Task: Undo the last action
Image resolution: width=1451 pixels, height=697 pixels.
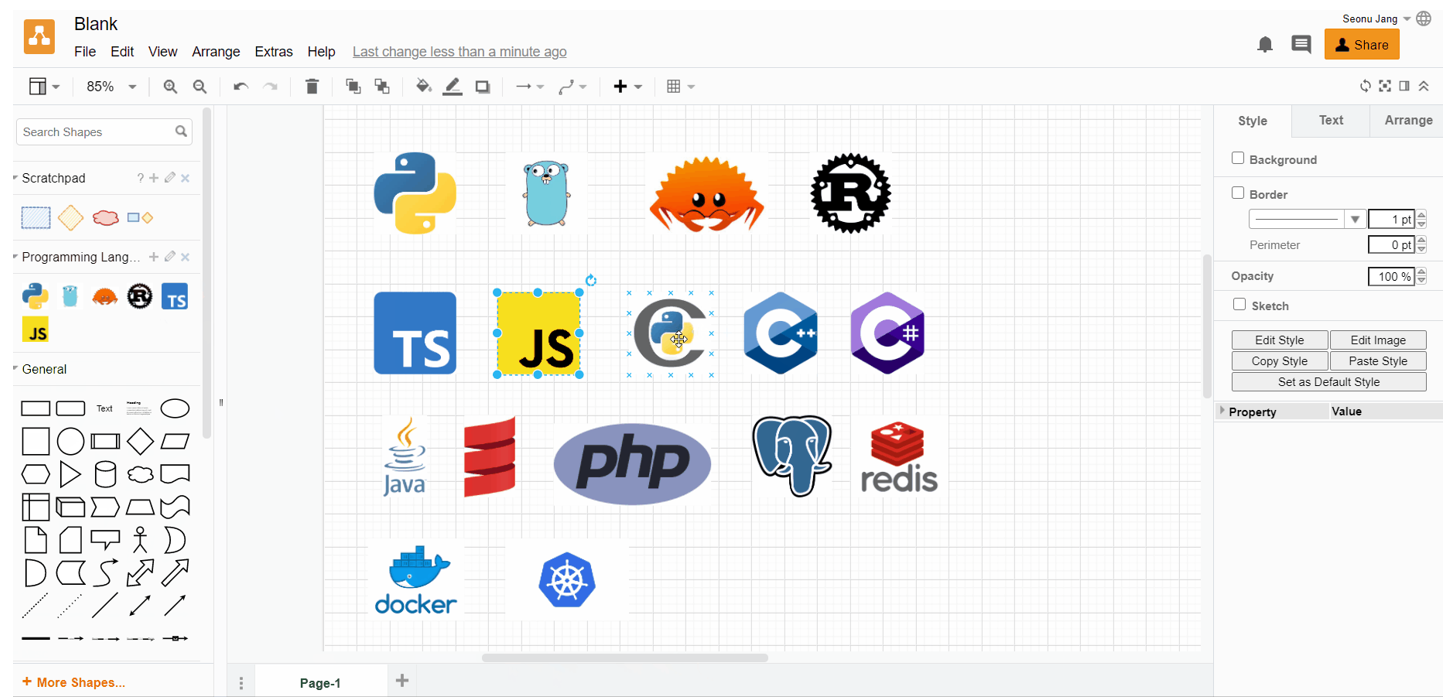Action: (x=240, y=87)
